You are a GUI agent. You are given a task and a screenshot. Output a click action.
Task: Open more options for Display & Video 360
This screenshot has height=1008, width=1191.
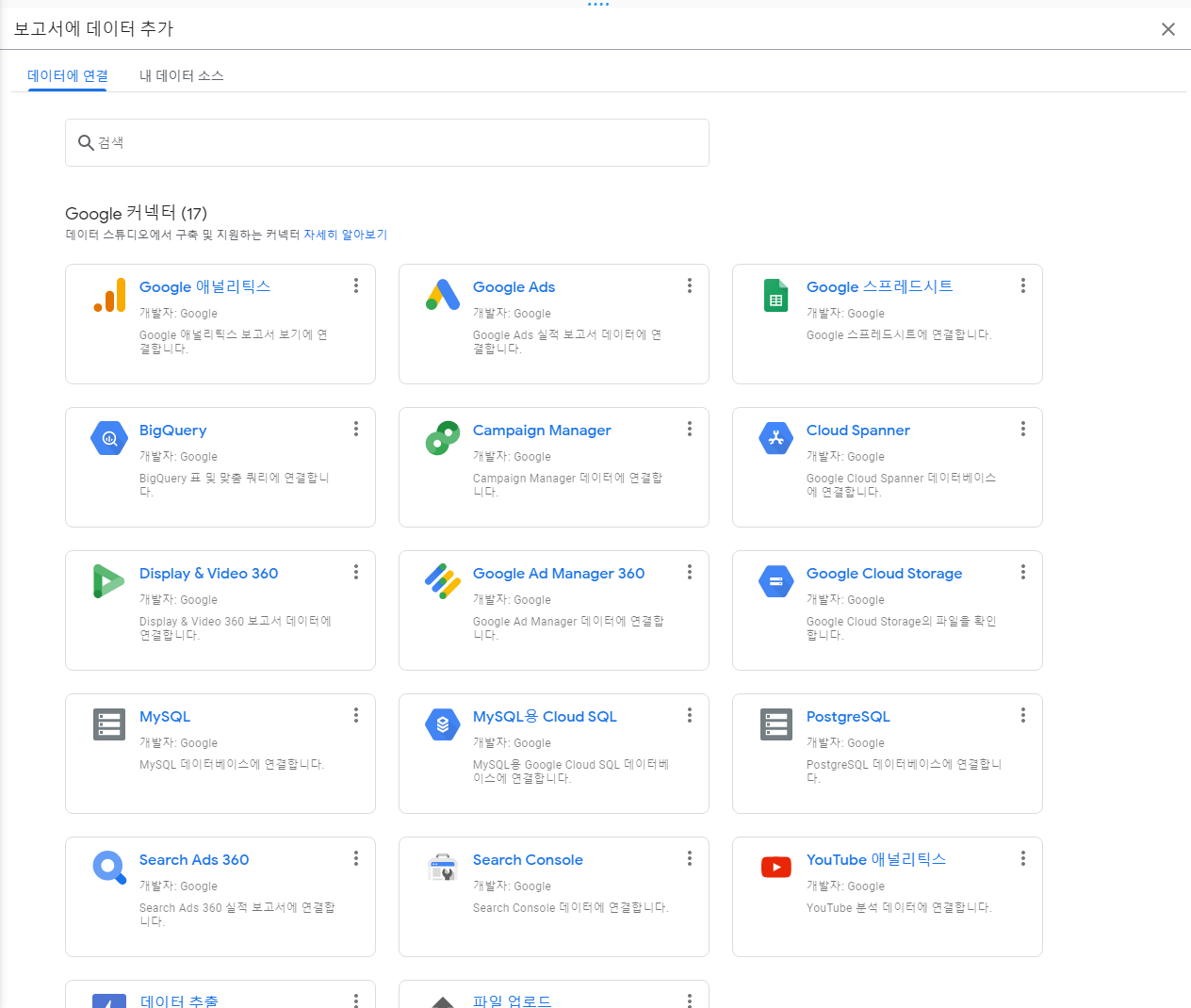pyautogui.click(x=356, y=572)
